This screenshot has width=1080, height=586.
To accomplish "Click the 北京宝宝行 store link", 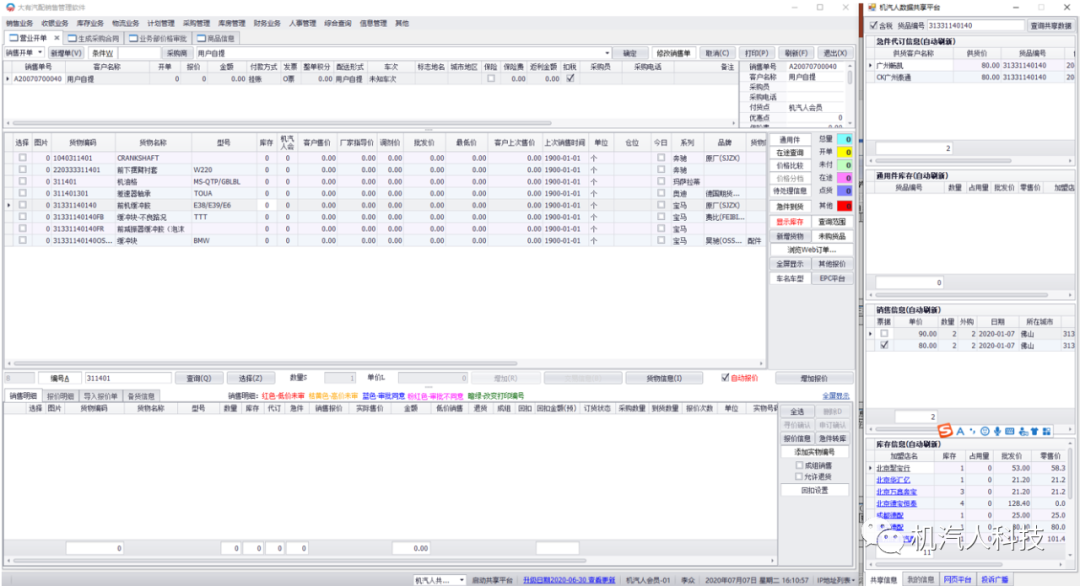I will [x=892, y=467].
